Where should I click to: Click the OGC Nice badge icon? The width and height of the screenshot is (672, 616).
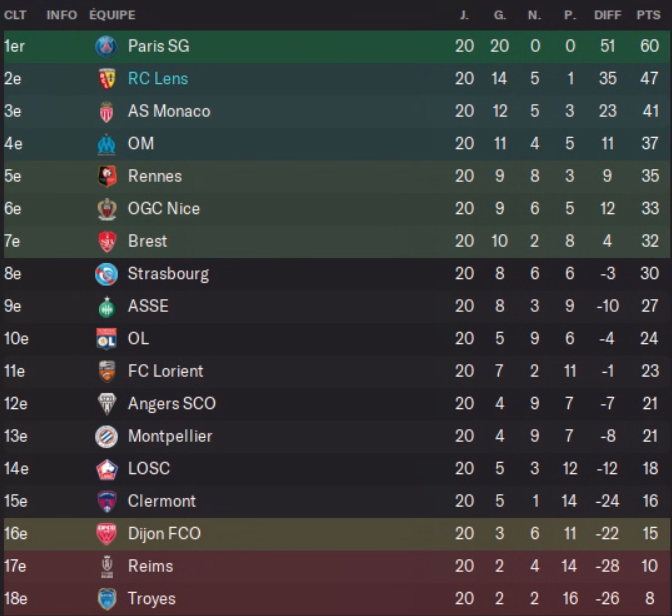click(106, 209)
